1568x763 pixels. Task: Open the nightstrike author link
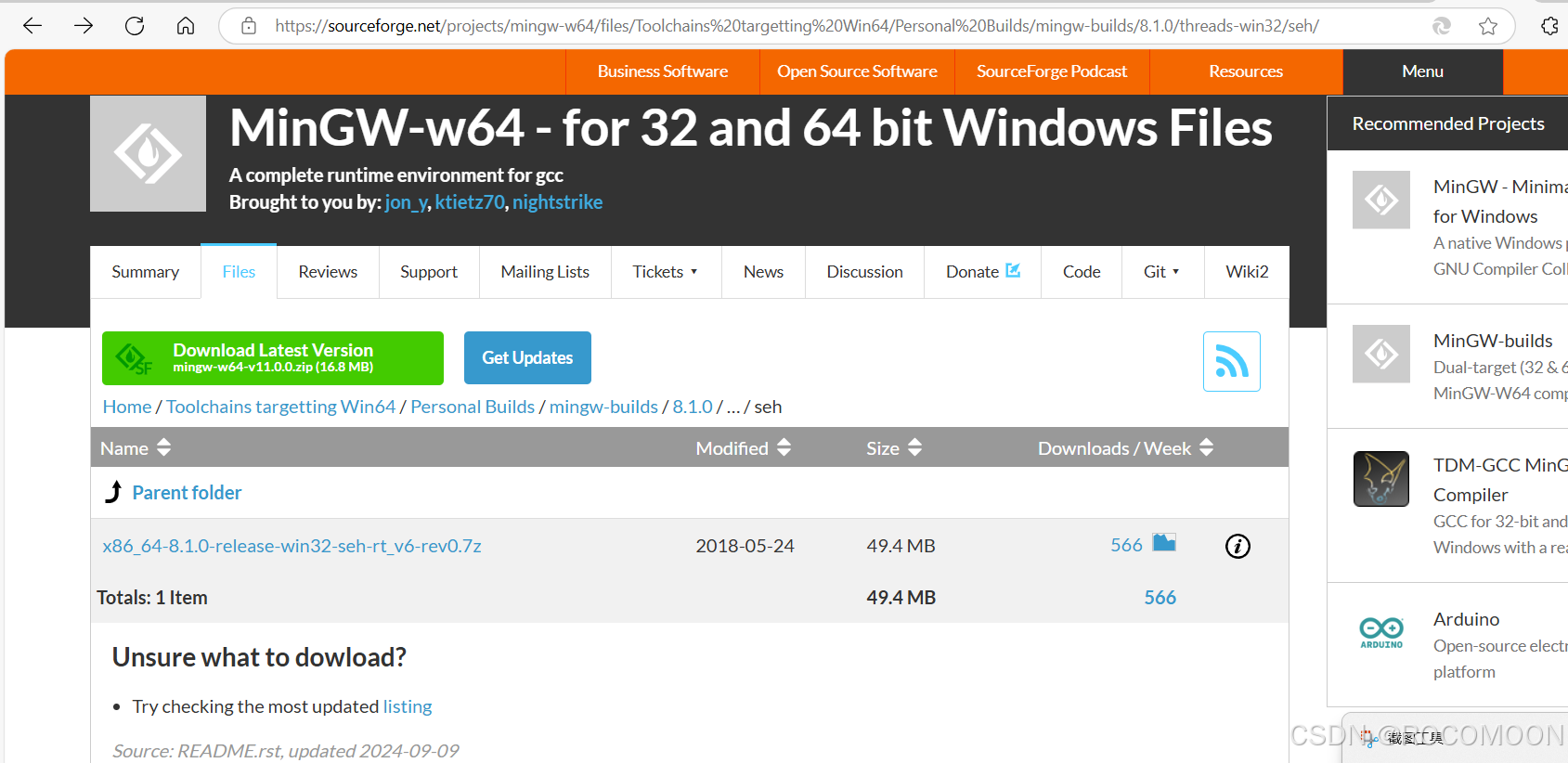[x=557, y=202]
